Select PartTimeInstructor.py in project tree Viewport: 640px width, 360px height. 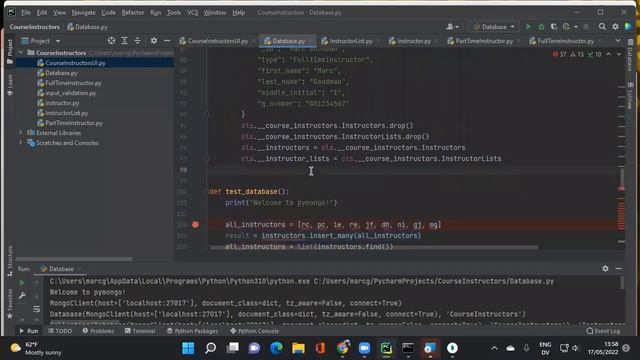[74, 123]
